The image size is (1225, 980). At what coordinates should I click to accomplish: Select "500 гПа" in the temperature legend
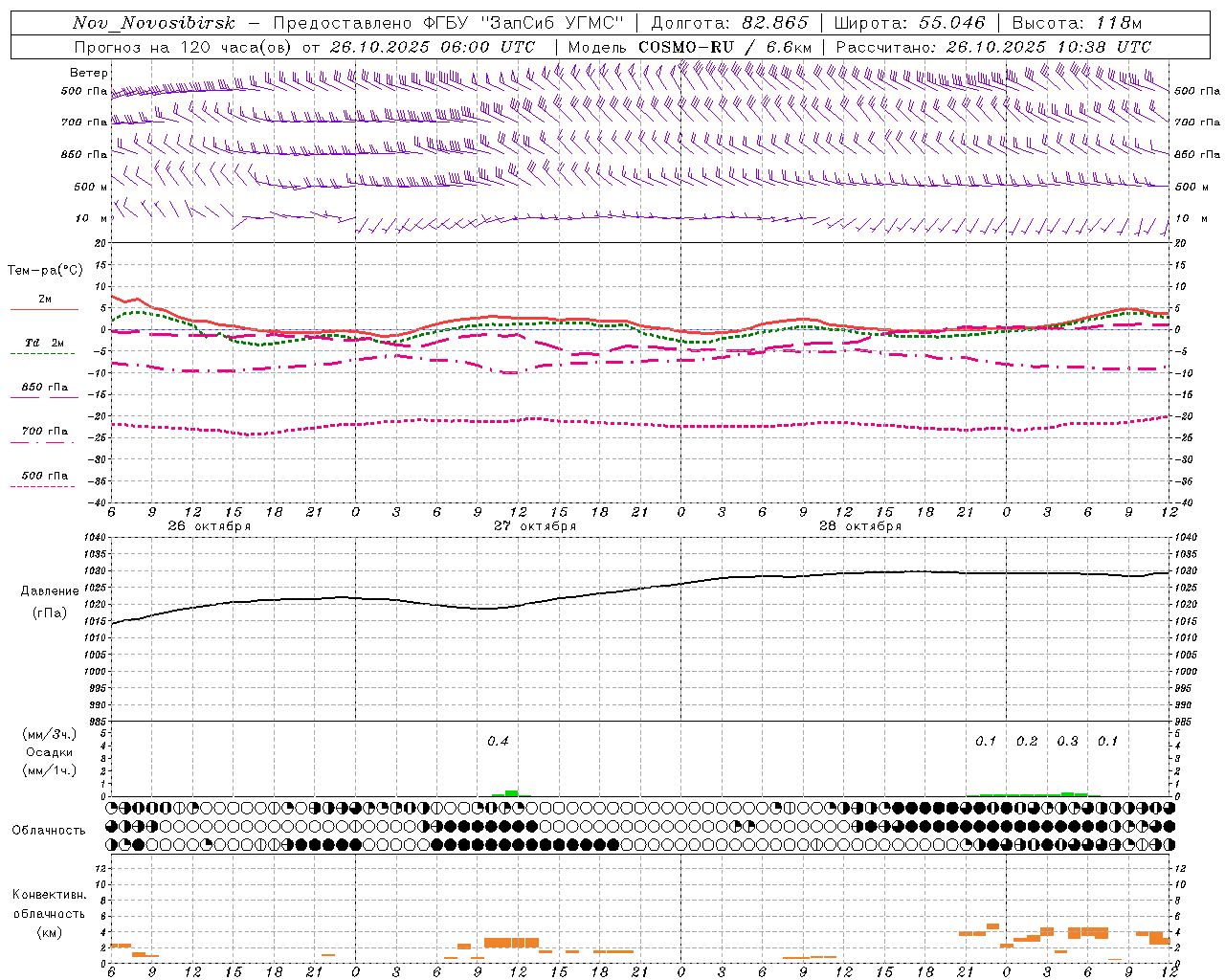pos(45,476)
